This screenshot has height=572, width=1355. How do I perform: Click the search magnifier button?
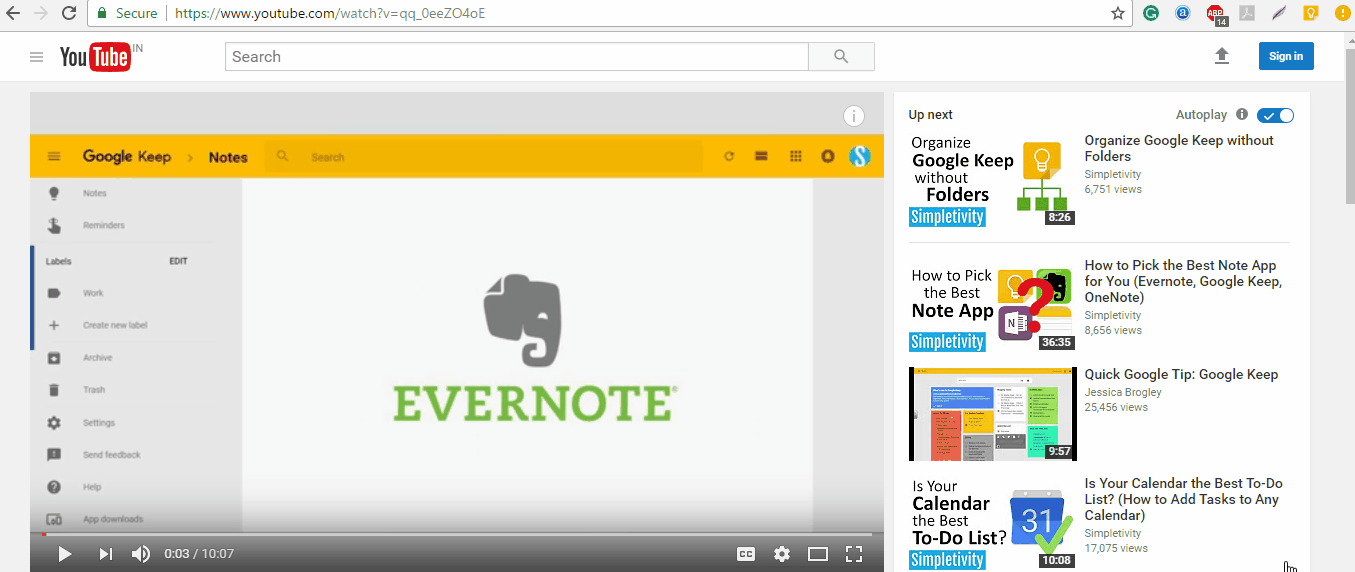841,57
